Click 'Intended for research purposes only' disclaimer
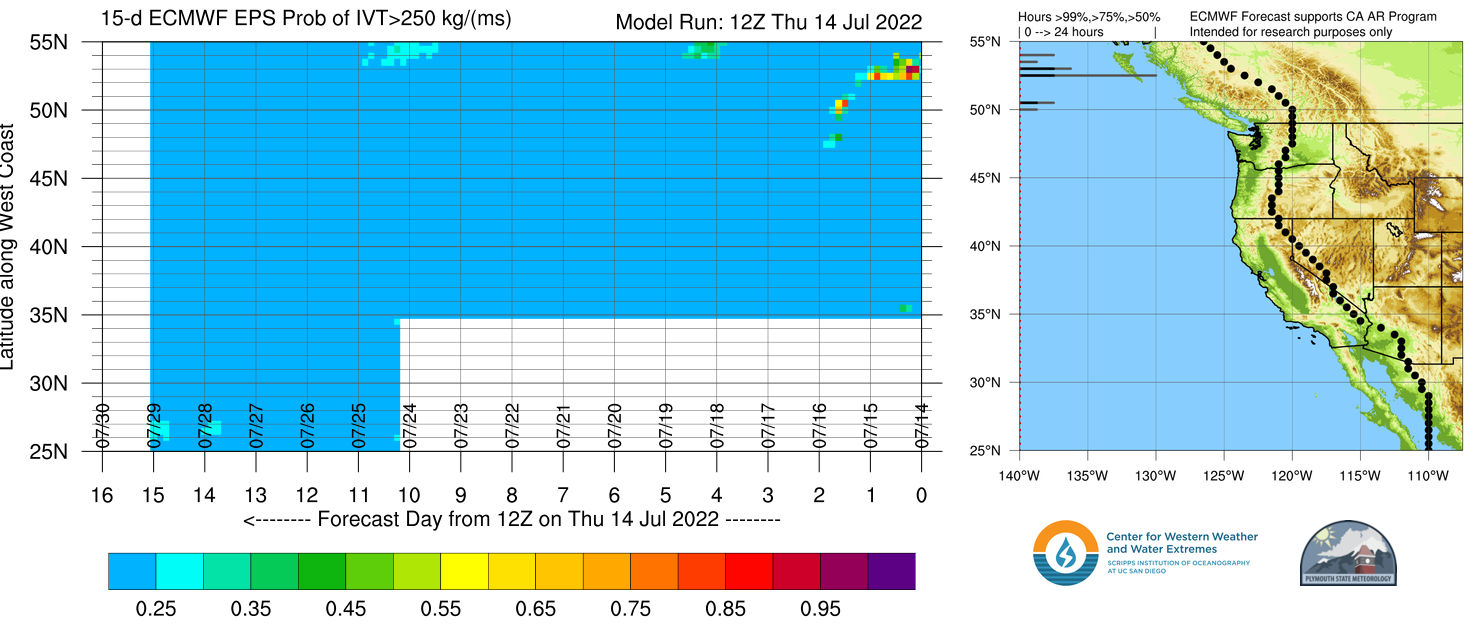The image size is (1473, 630). (1290, 32)
